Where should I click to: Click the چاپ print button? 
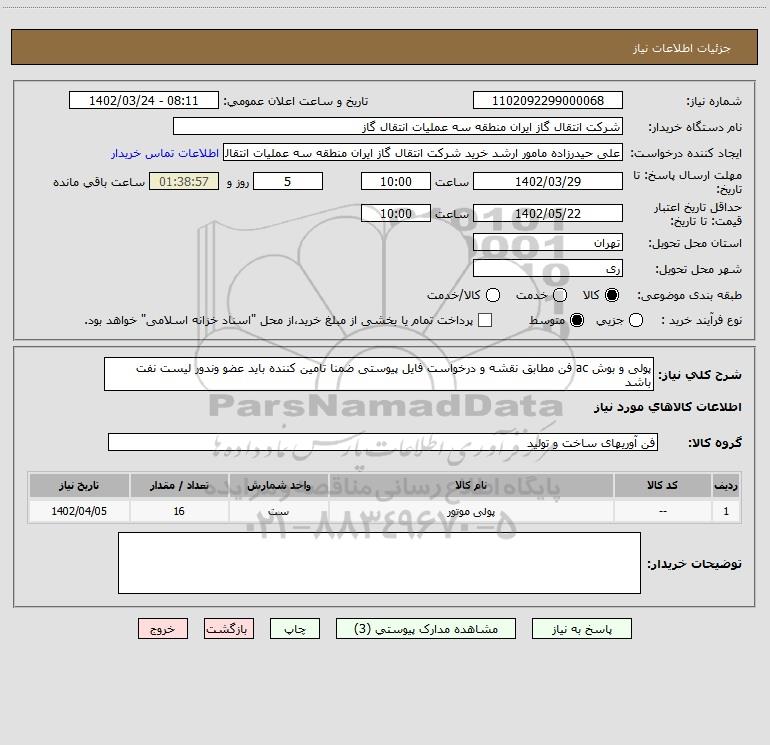295,629
